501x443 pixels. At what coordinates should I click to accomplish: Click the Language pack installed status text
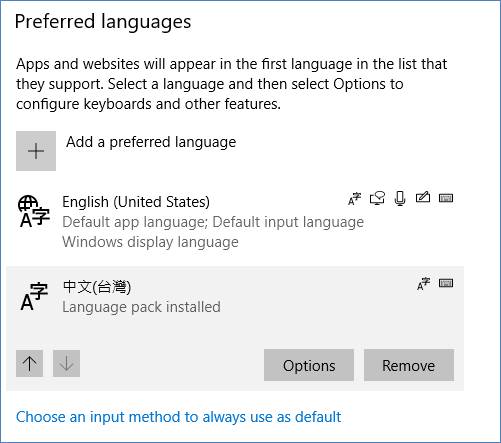pyautogui.click(x=141, y=307)
